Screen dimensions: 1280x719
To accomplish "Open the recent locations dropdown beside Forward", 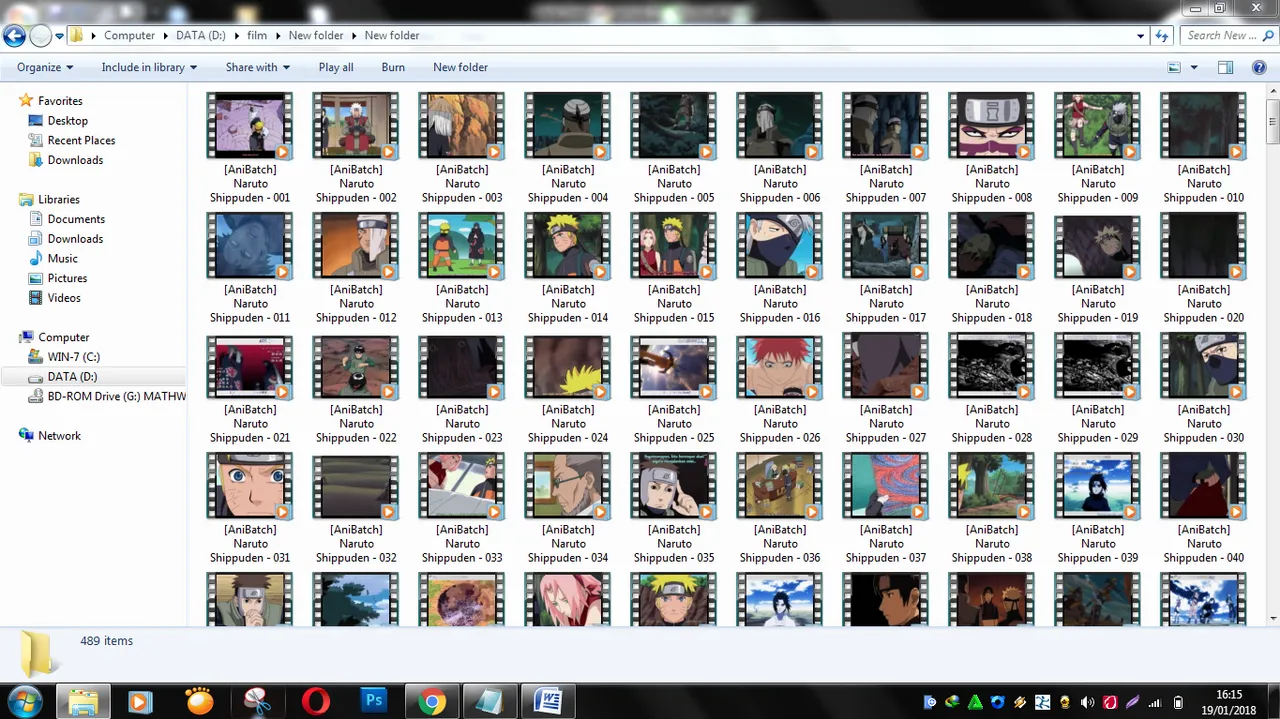I will 60,36.
